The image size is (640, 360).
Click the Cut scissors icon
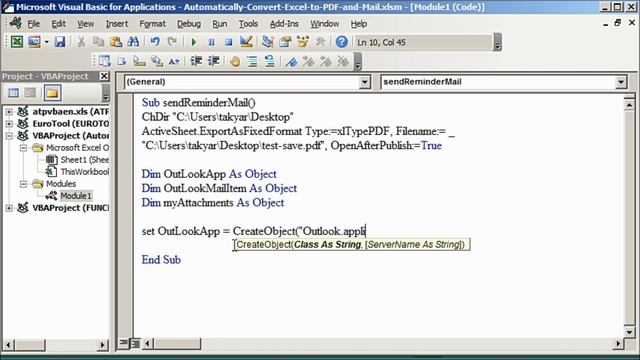pos(81,42)
